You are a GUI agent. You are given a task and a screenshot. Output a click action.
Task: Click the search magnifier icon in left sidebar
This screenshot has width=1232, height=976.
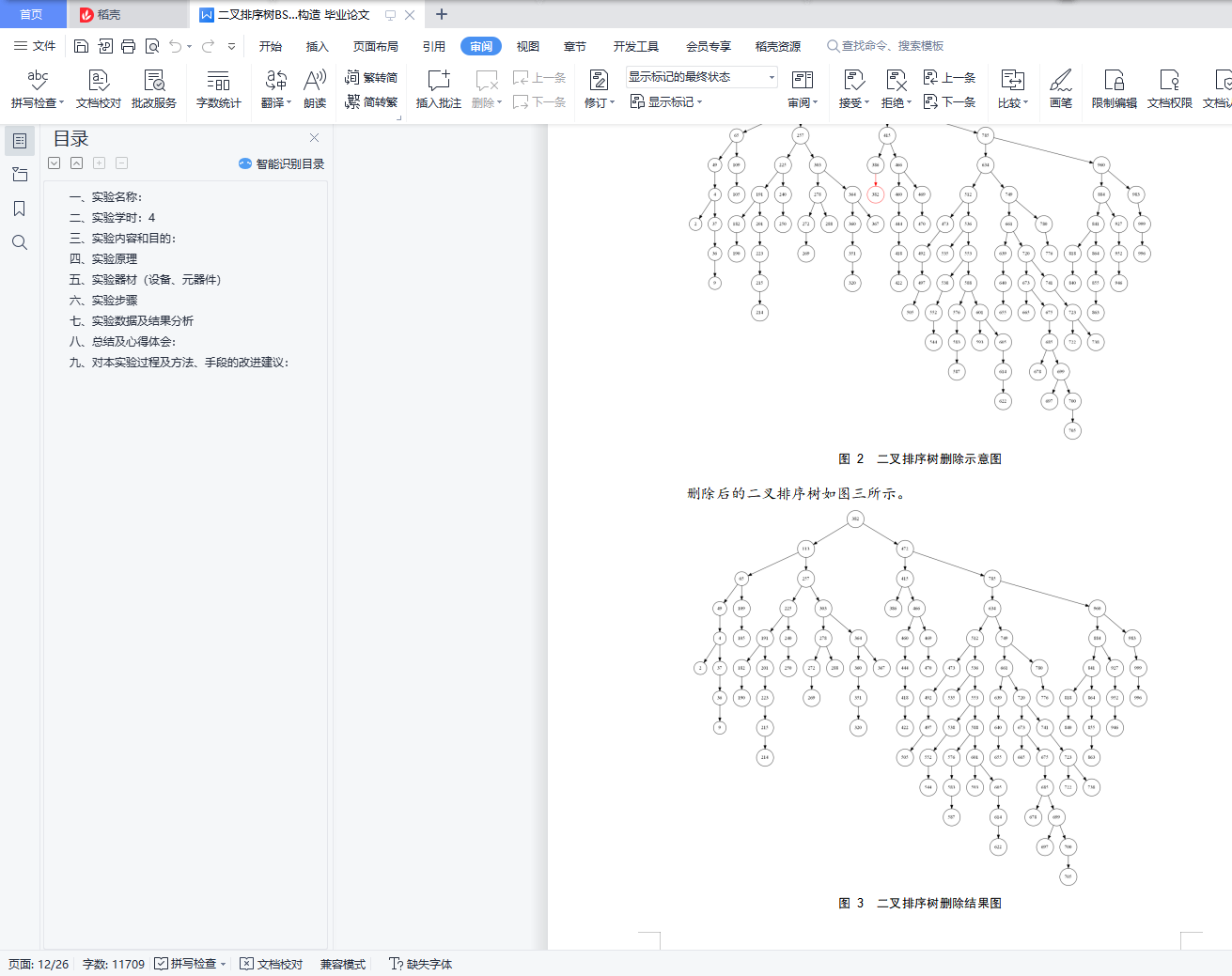click(x=20, y=242)
